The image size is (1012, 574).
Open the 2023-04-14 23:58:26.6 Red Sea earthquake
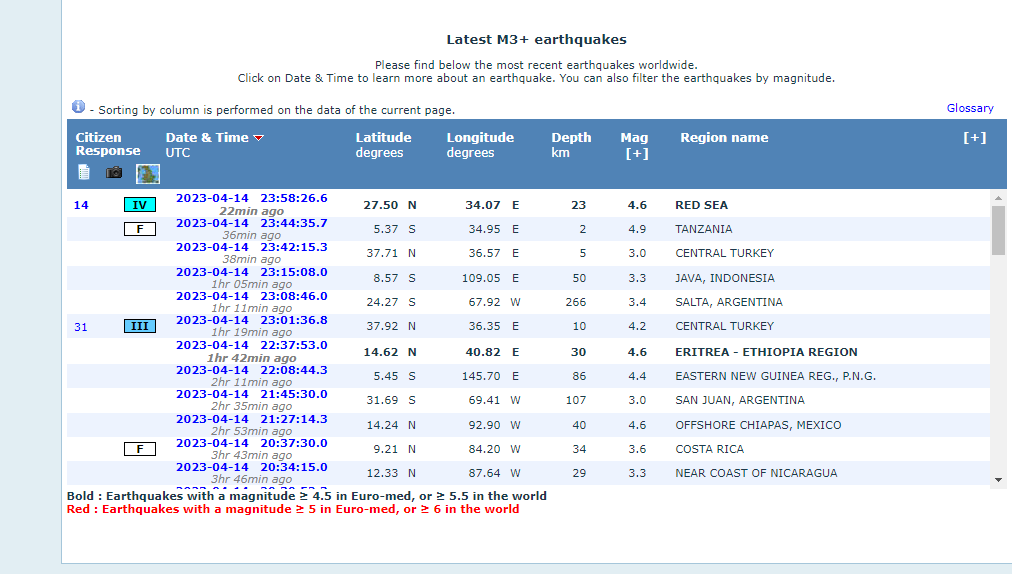251,198
